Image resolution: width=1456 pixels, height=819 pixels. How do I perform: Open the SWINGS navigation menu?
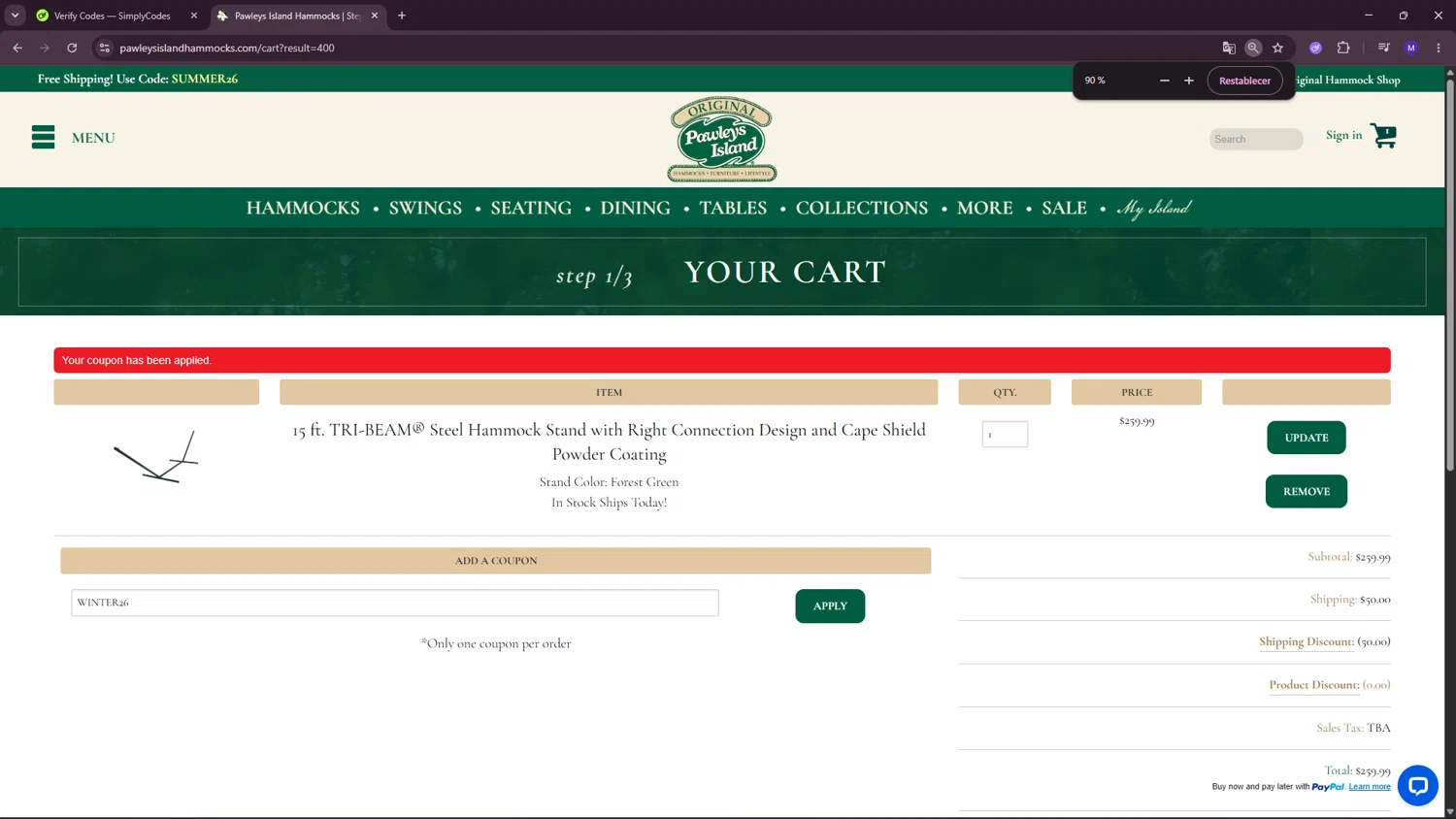click(425, 208)
